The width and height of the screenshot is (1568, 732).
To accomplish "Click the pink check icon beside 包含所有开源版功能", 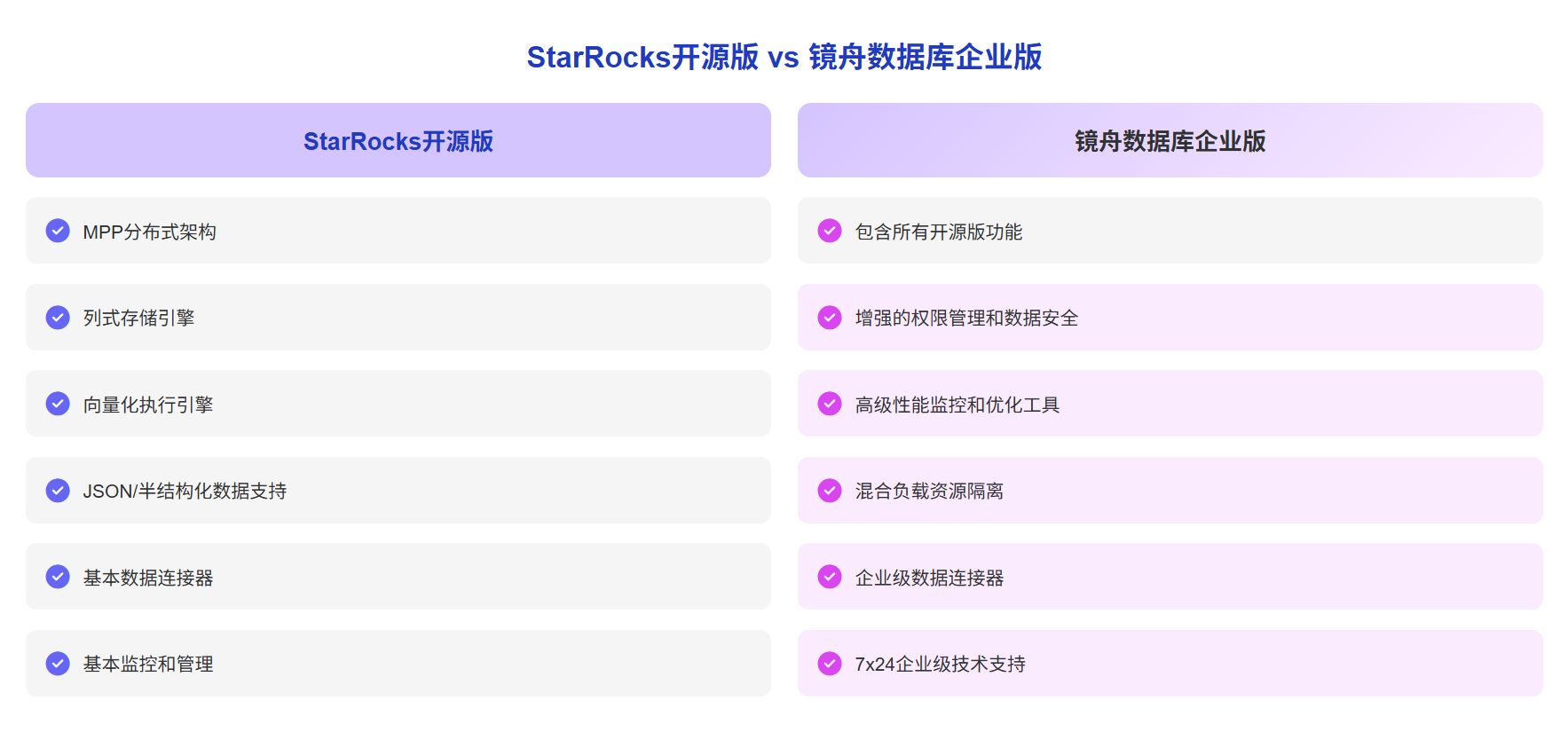I will 830,231.
